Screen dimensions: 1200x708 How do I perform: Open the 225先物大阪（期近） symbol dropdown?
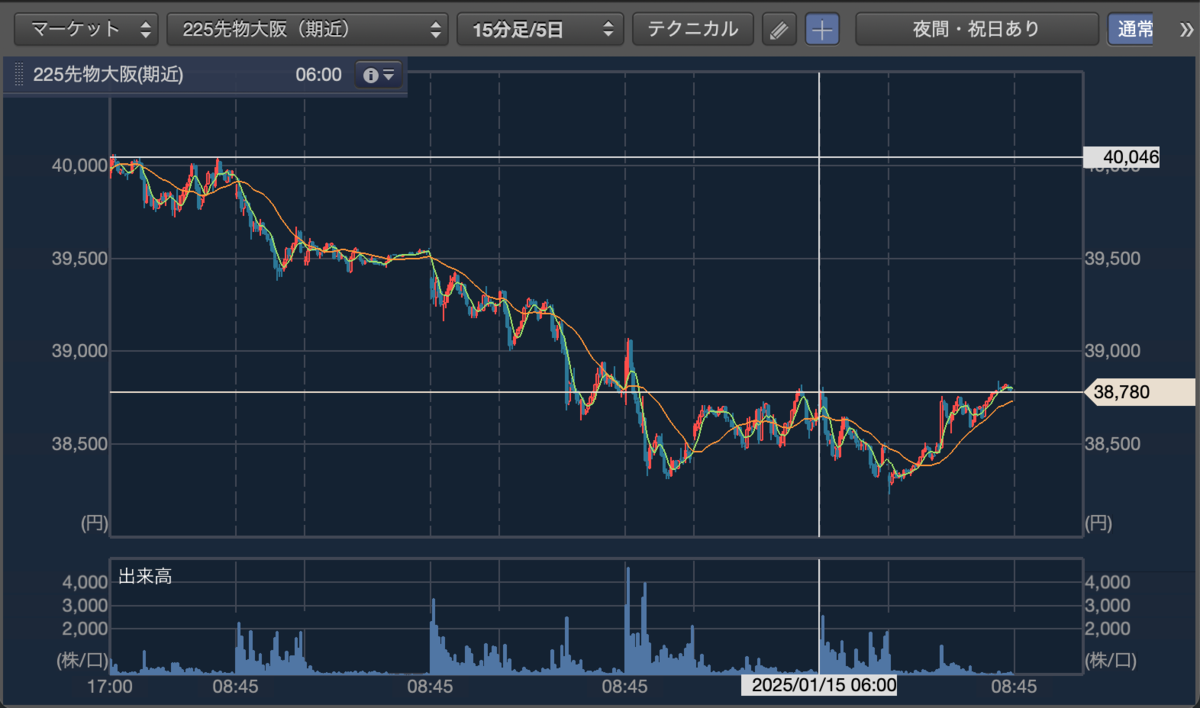tap(307, 29)
